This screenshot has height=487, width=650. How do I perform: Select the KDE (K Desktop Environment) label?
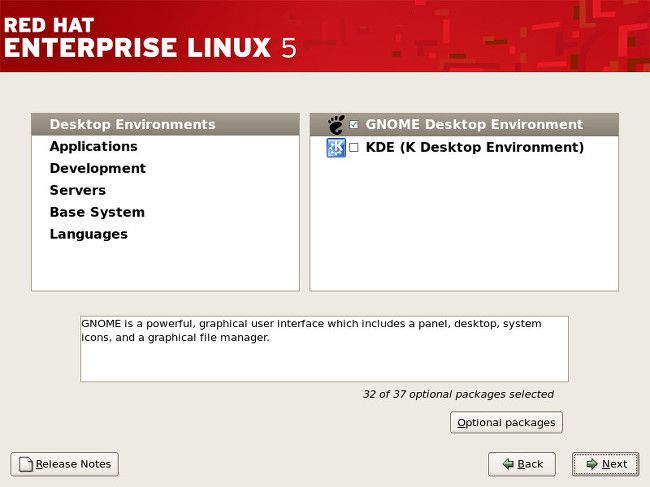pyautogui.click(x=475, y=147)
